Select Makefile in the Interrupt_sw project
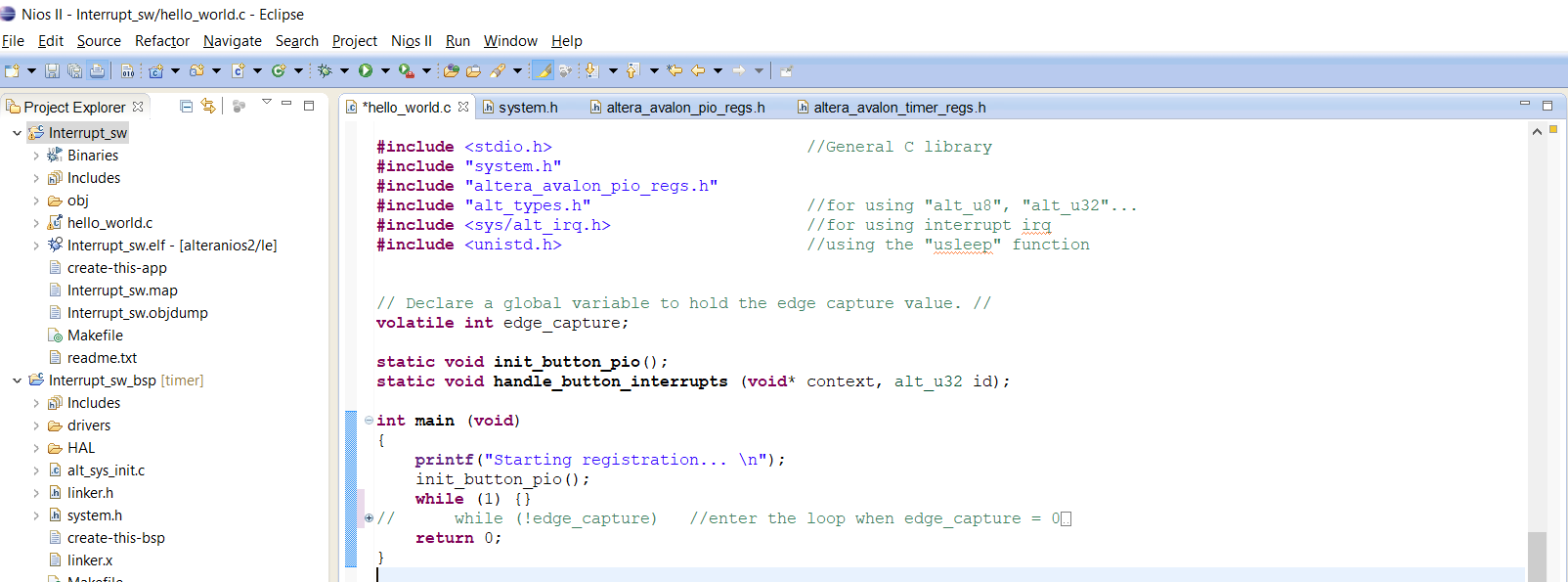Screen dimensions: 1568x582 95,336
